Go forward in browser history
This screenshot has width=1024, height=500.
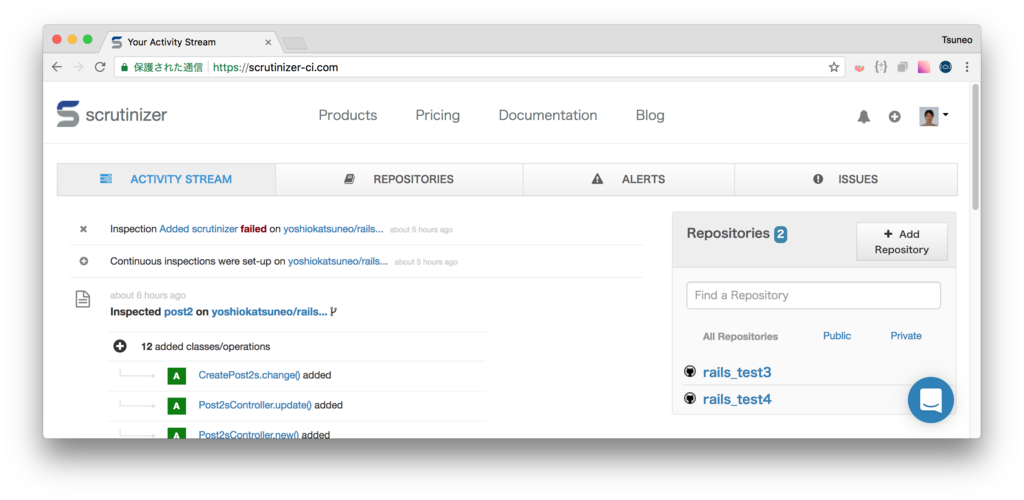pos(78,67)
